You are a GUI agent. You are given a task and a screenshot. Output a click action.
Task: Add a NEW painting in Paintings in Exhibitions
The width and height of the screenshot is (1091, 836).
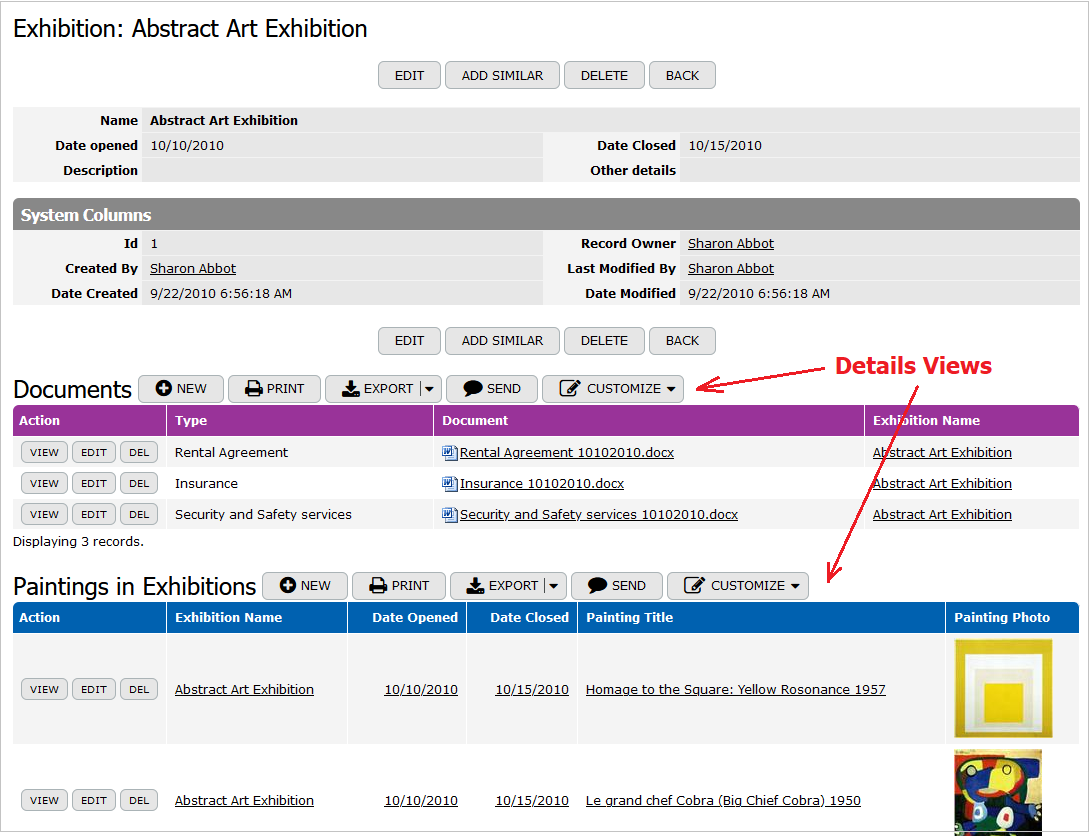(305, 586)
